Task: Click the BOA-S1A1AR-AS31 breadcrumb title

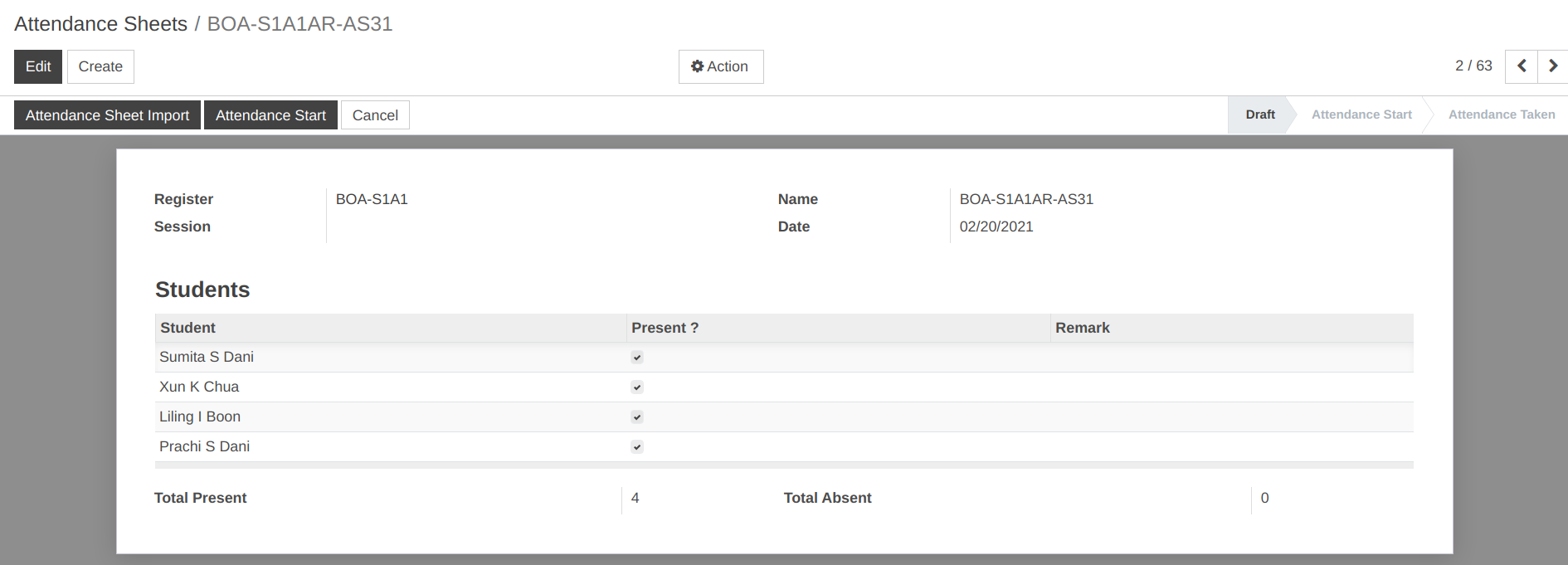Action: 299,24
